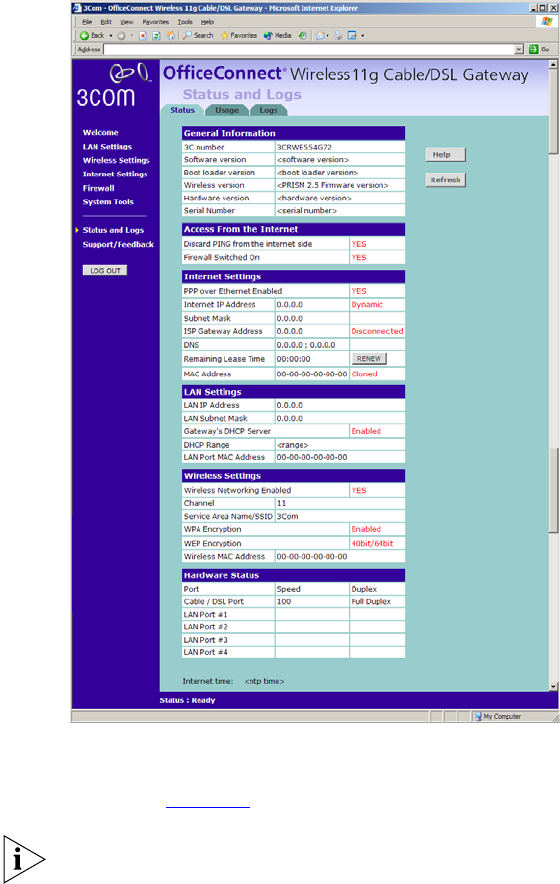
Task: Click the Media toolbar icon
Action: pyautogui.click(x=277, y=35)
